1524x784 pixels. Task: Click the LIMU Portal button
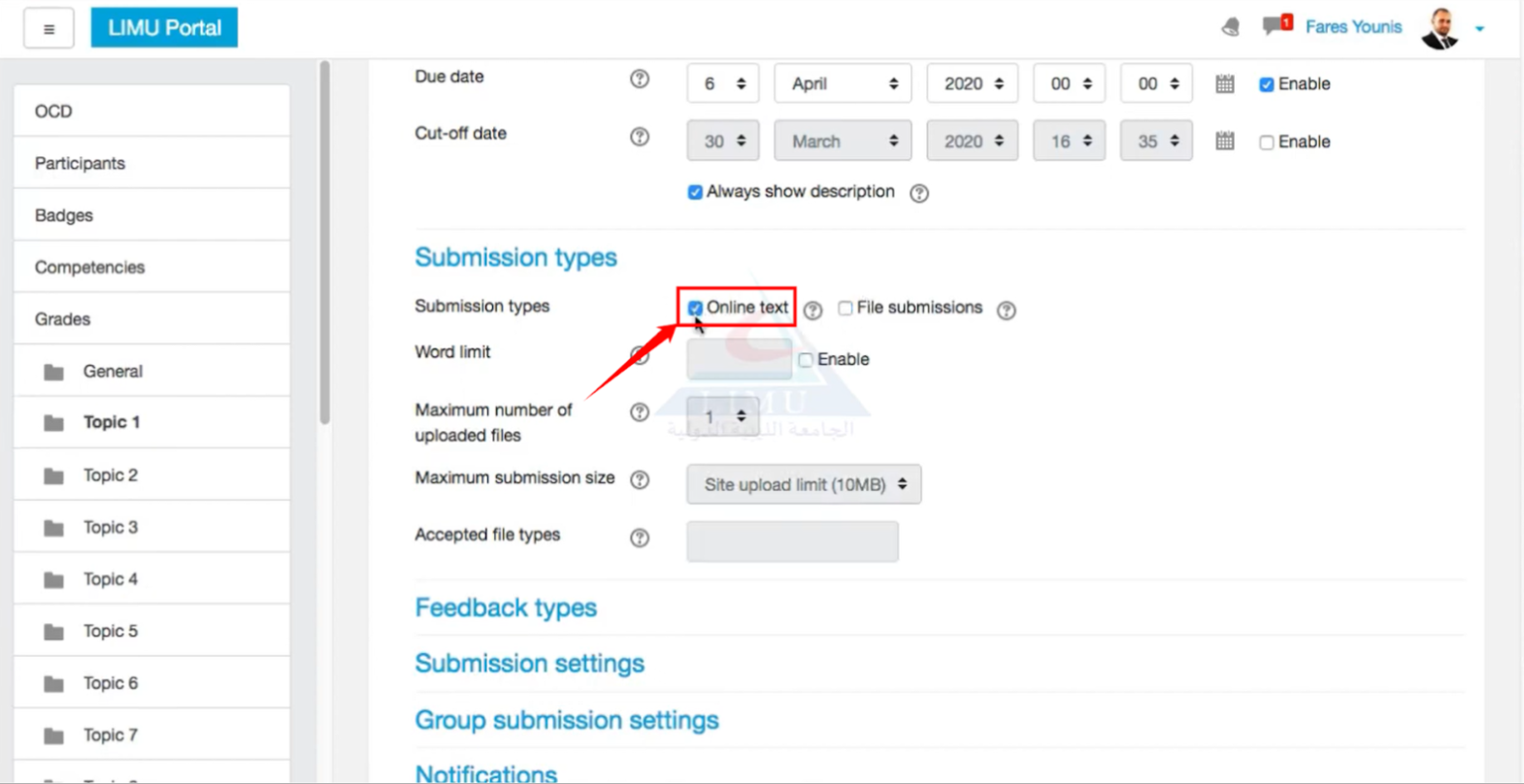(x=164, y=28)
